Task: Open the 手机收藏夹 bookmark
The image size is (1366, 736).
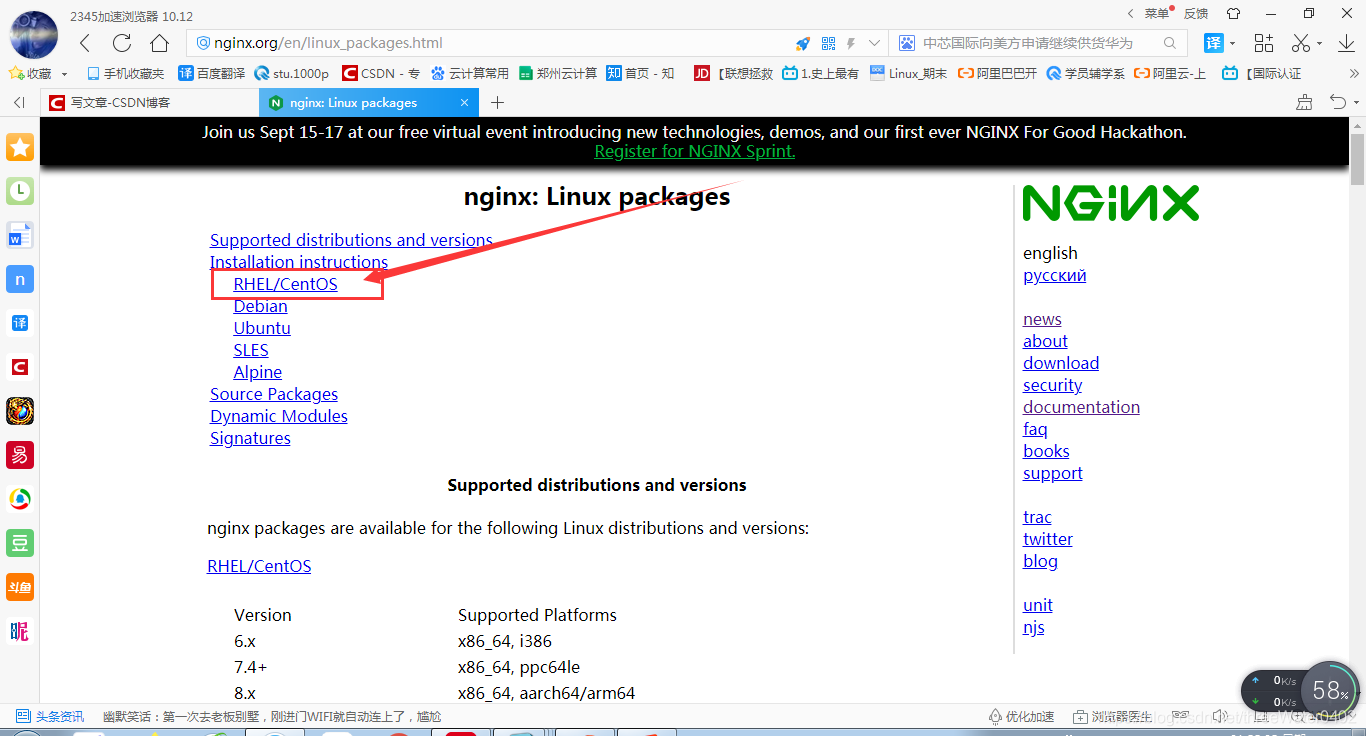Action: (x=126, y=73)
